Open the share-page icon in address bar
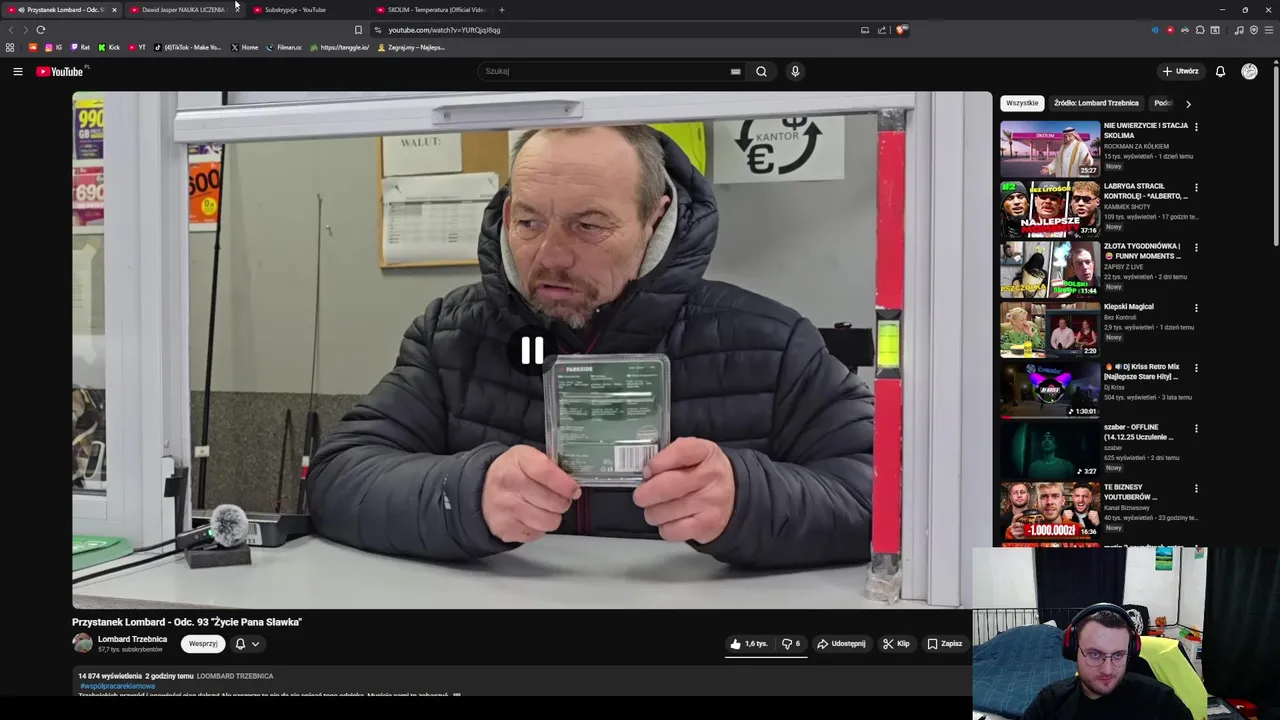 click(x=882, y=30)
